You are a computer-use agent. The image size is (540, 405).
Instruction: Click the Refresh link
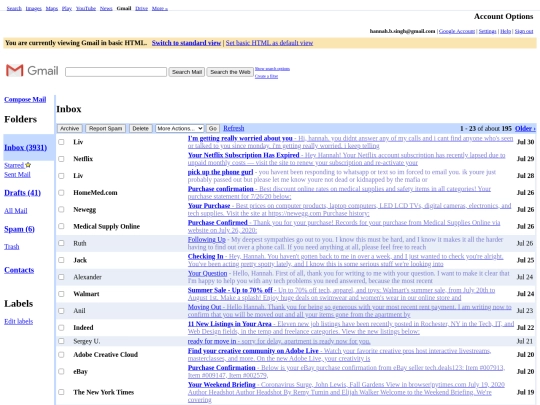coord(233,128)
